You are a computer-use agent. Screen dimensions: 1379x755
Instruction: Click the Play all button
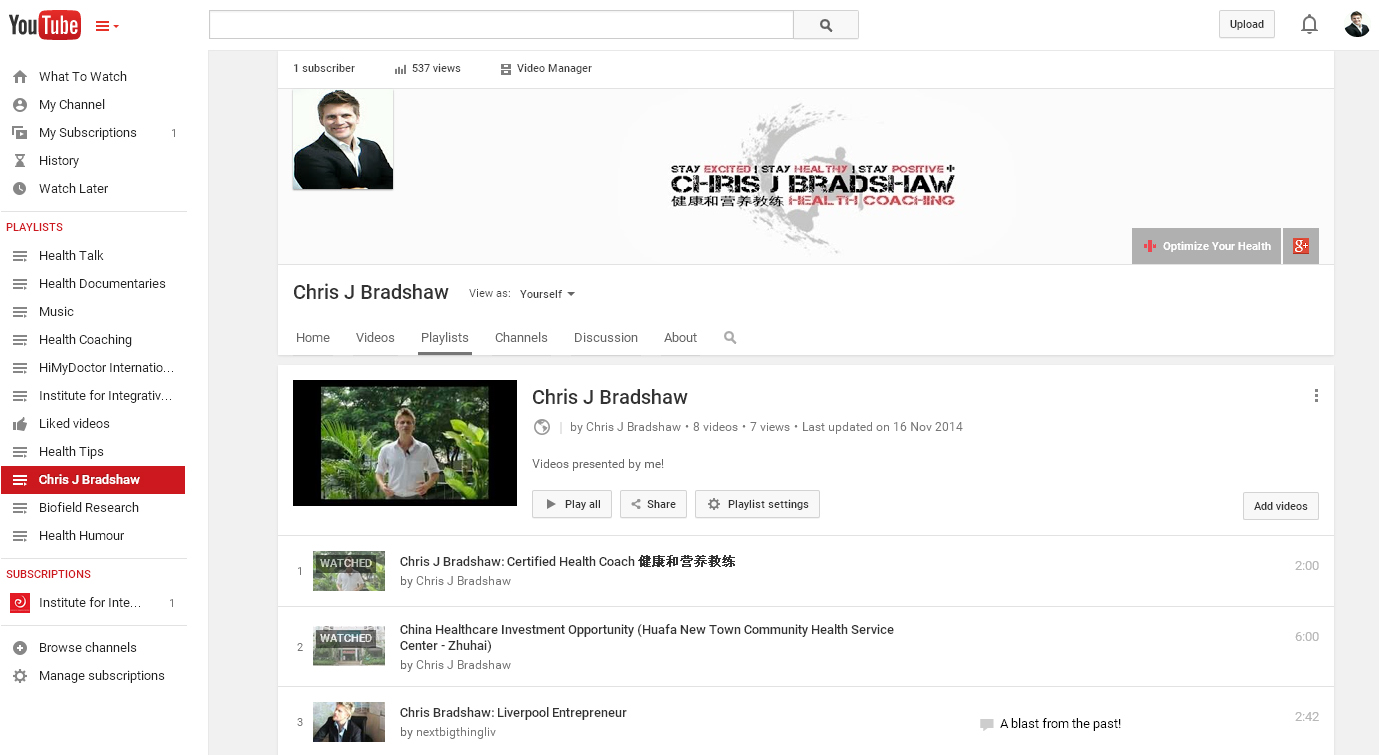coord(572,504)
